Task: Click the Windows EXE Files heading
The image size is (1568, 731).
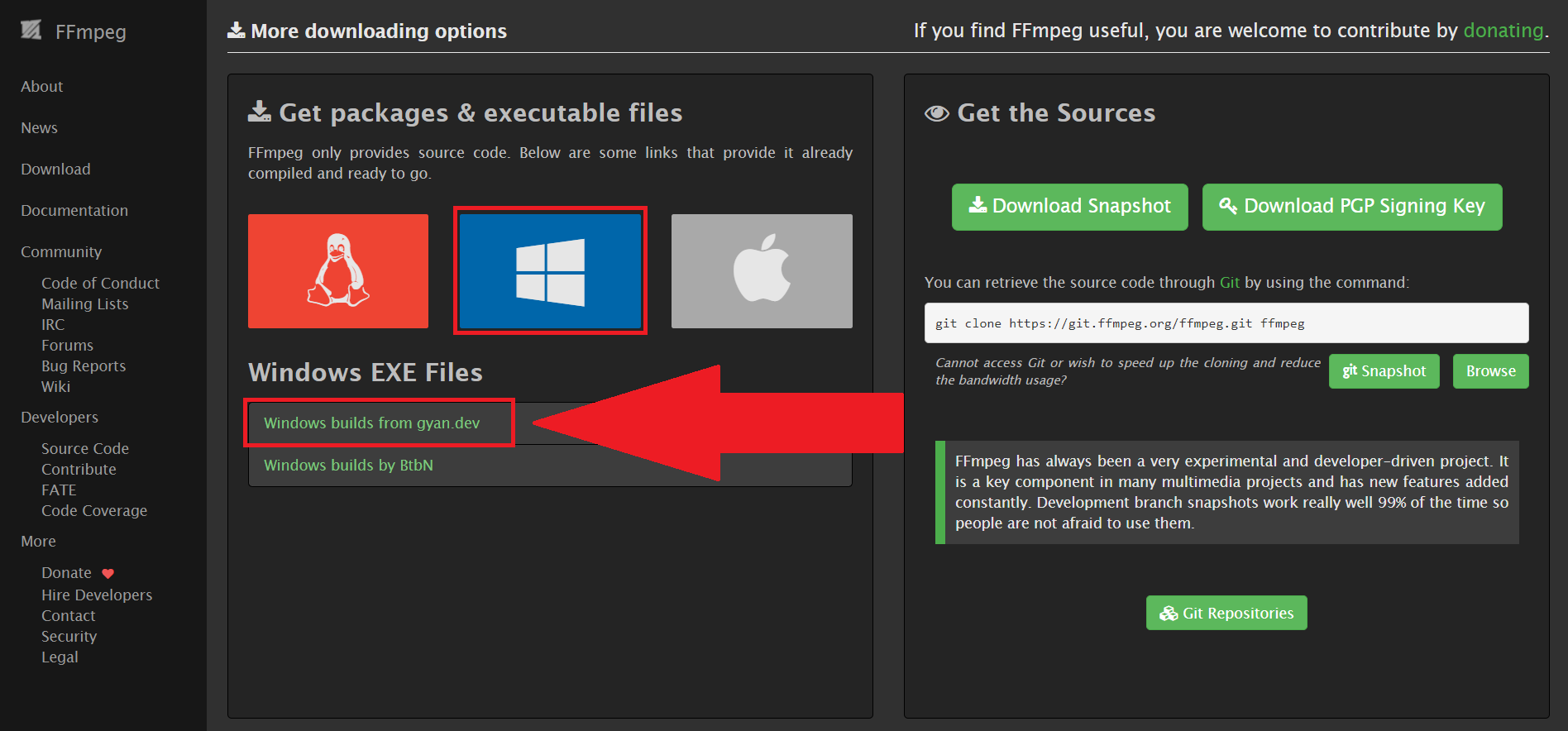Action: [x=366, y=372]
